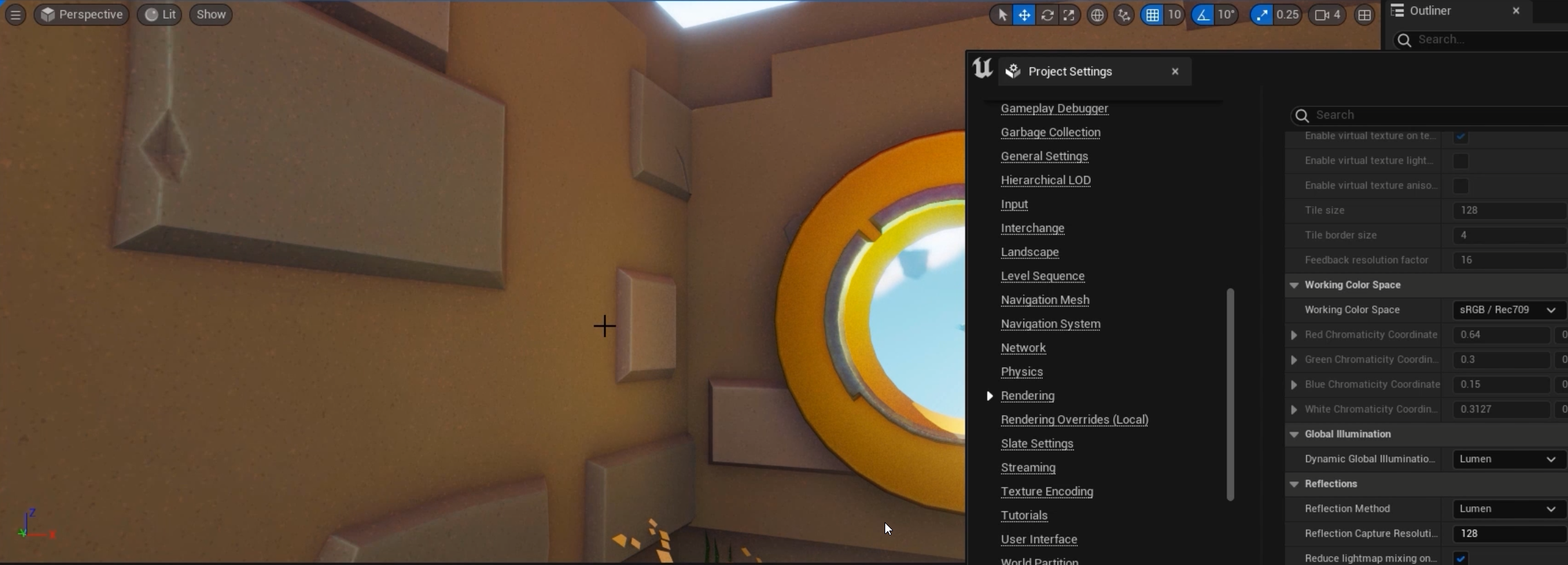This screenshot has width=1568, height=565.
Task: Open grid snap size value 10
Action: point(1174,15)
